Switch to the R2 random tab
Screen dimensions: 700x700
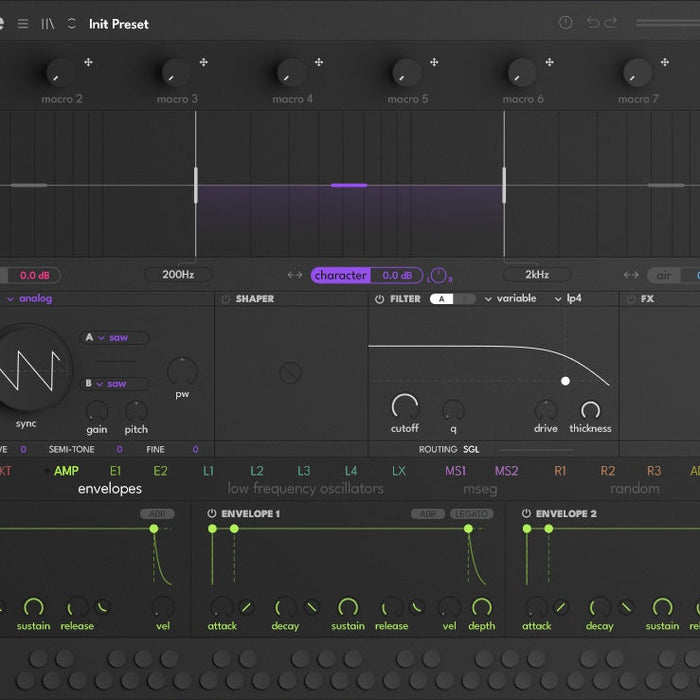[x=608, y=471]
